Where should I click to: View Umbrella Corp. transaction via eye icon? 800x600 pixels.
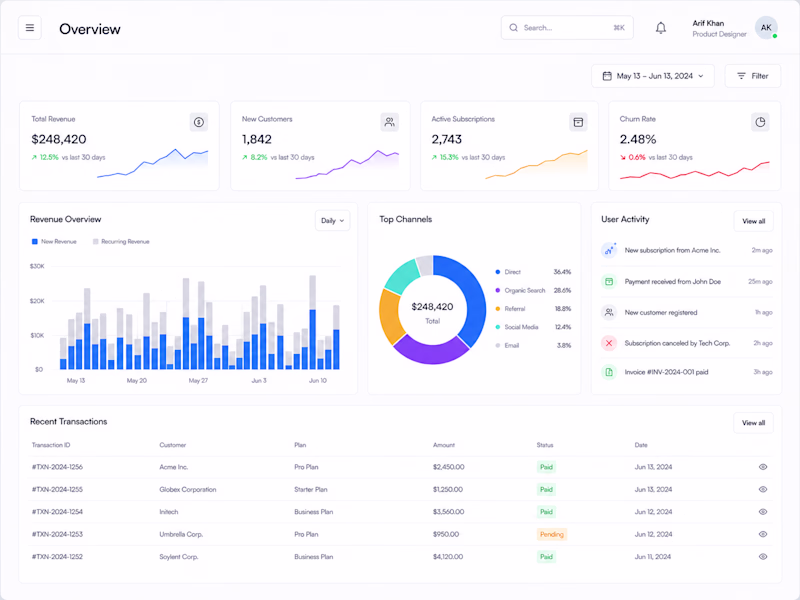[x=763, y=534]
